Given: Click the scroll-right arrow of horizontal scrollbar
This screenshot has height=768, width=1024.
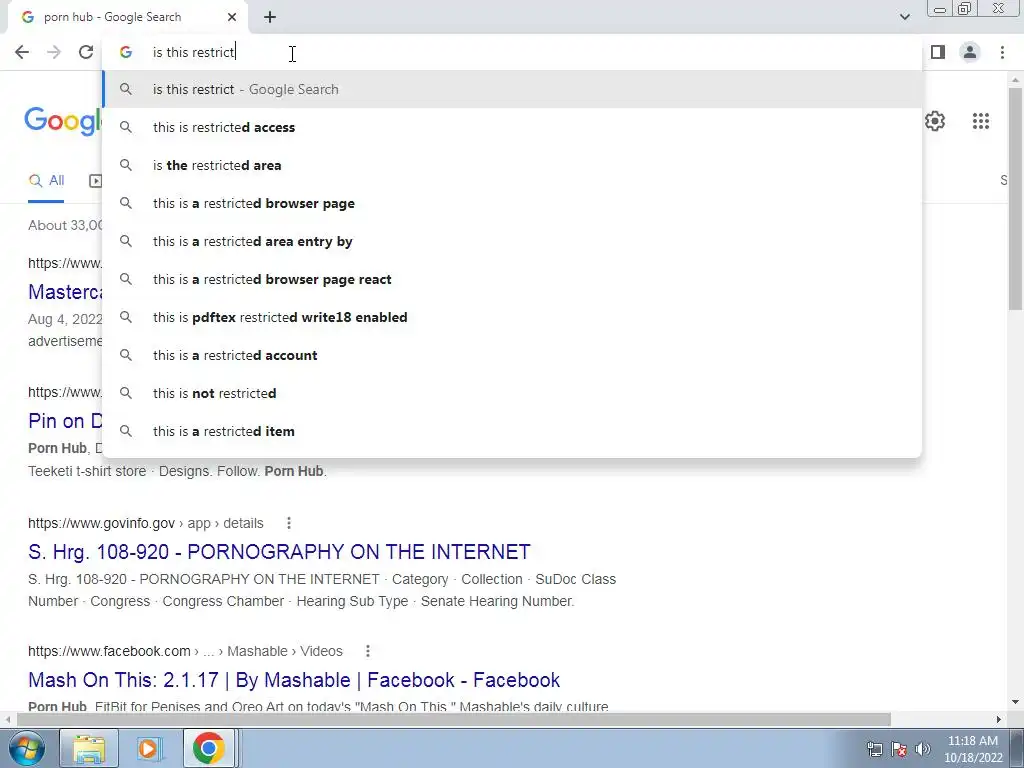Looking at the screenshot, I should click(x=999, y=719).
